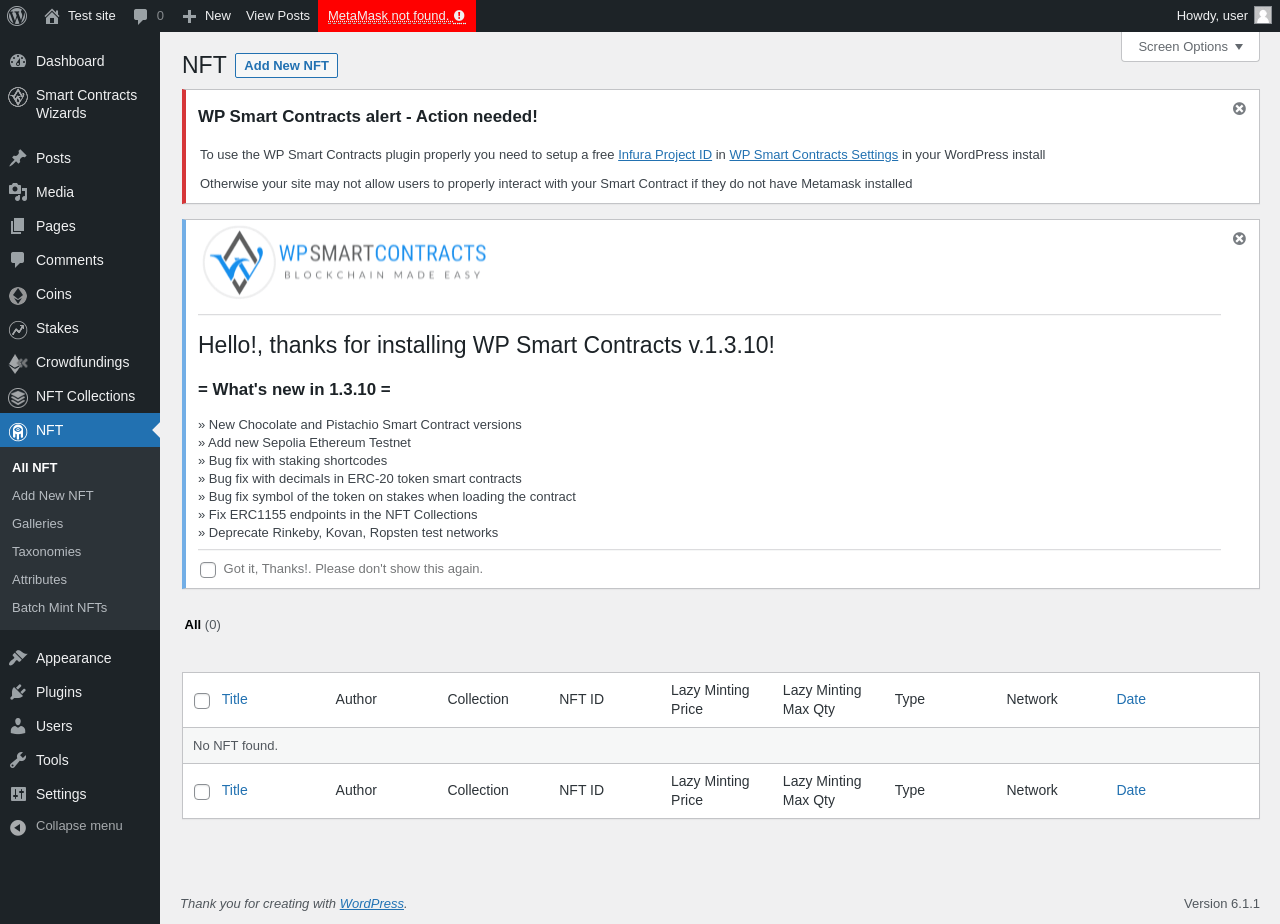The image size is (1280, 924).
Task: Click the WP Smart Contracts logo image
Action: click(344, 262)
